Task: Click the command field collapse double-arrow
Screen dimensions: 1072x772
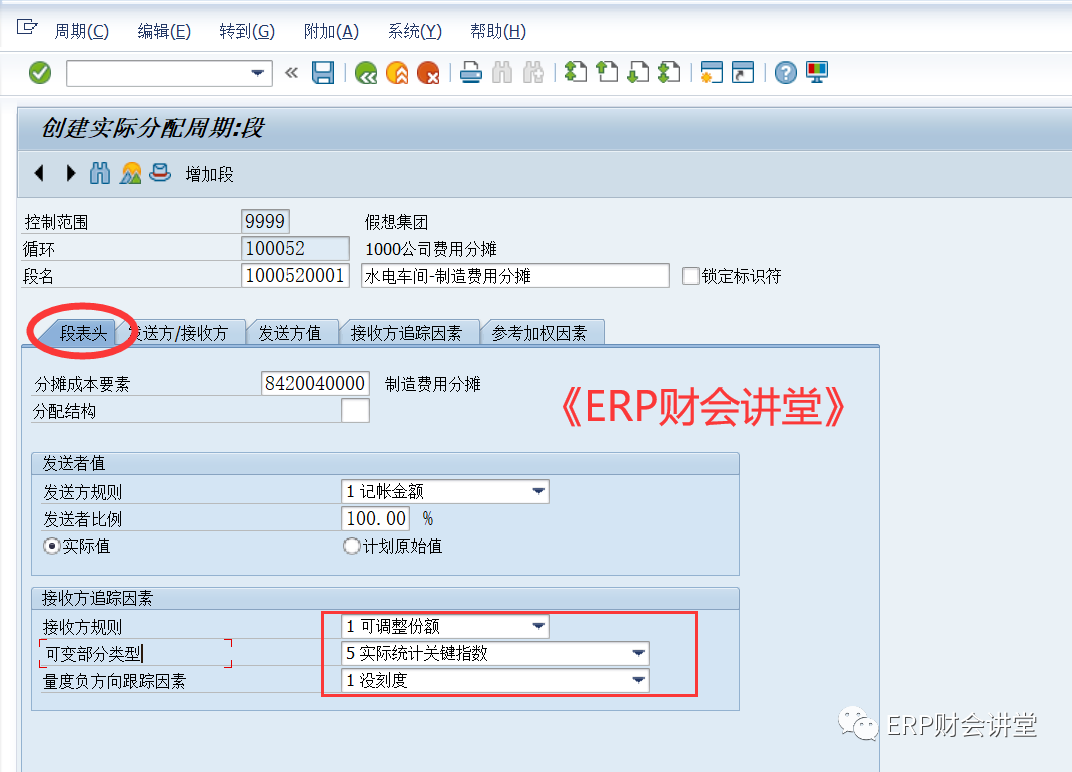Action: point(291,72)
